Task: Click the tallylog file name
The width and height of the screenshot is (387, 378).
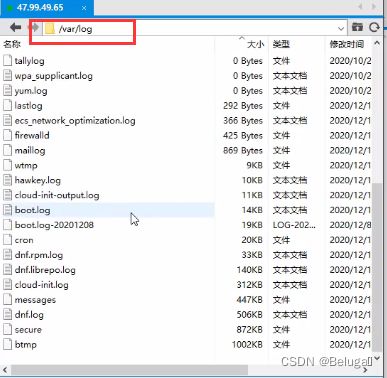Action: (29, 61)
